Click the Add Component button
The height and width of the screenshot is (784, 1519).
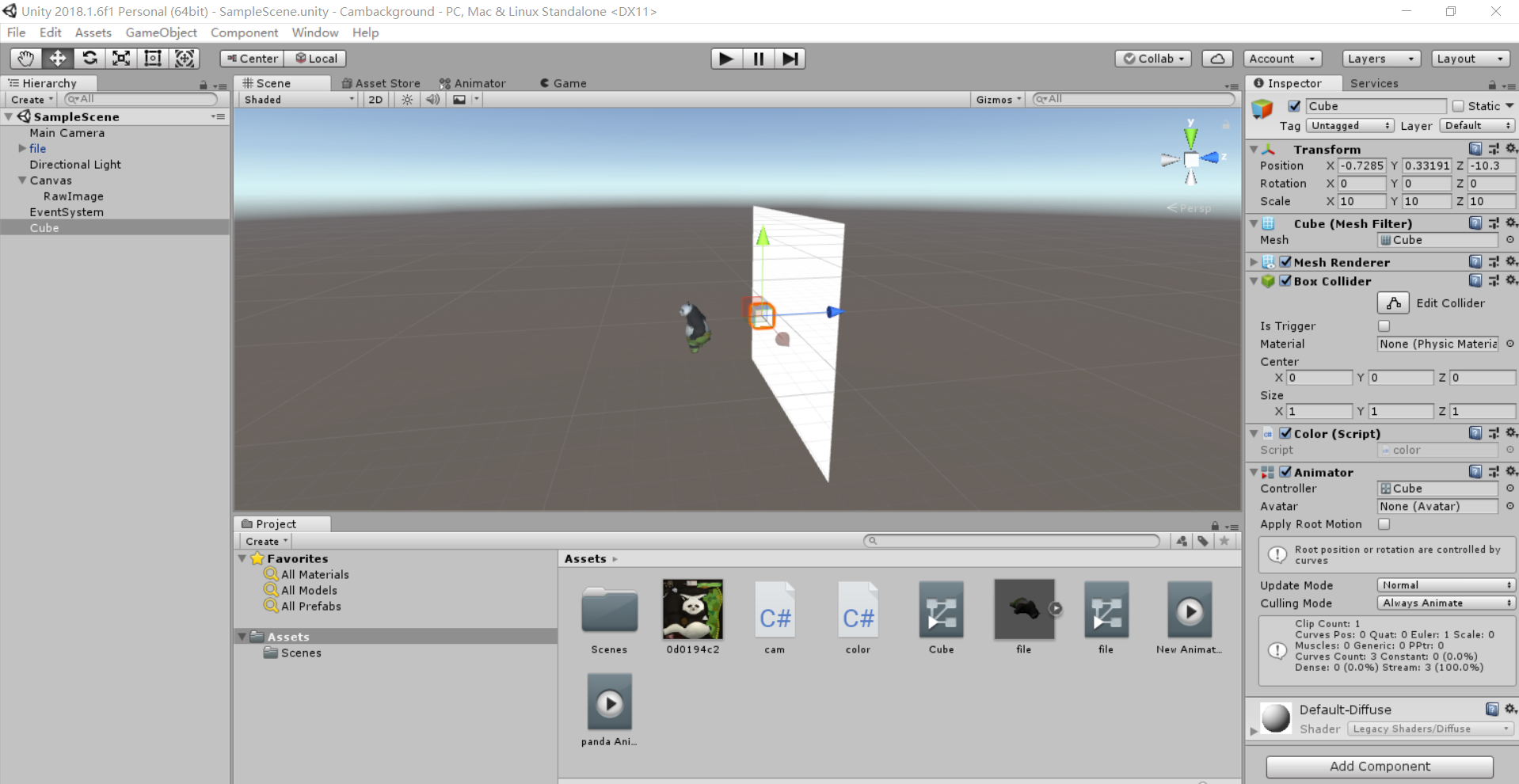1380,766
